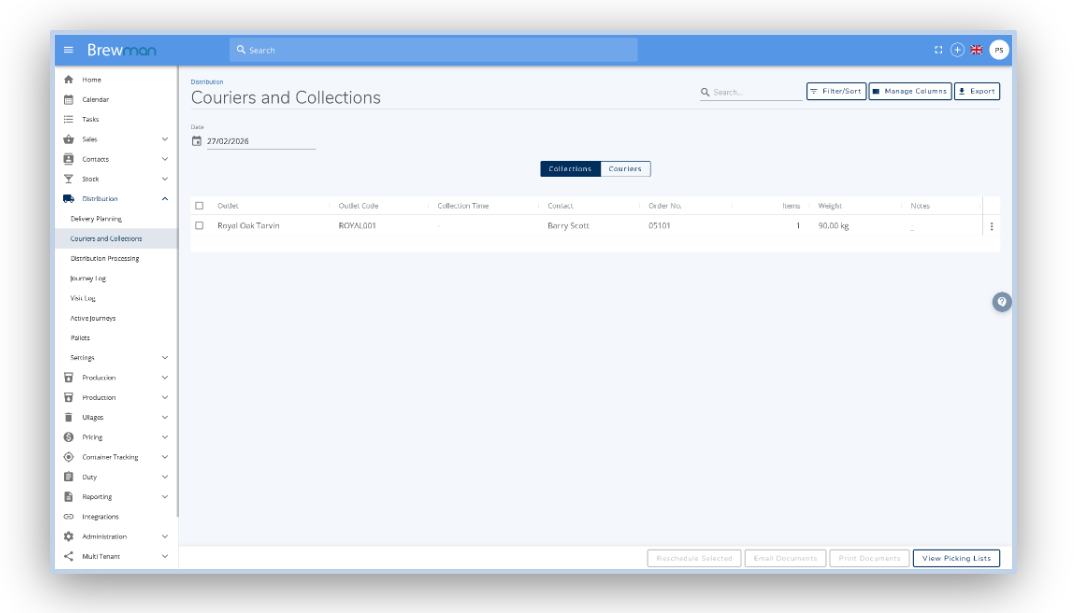Open the UK flag language selector
Screen dimensions: 1082x613
(976, 50)
